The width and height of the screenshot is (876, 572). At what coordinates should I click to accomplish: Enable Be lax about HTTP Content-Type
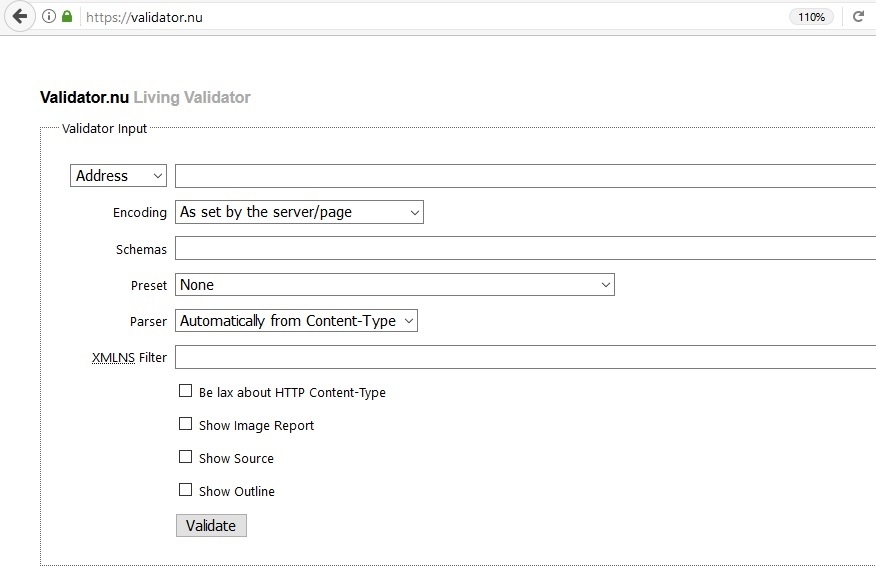coord(185,391)
